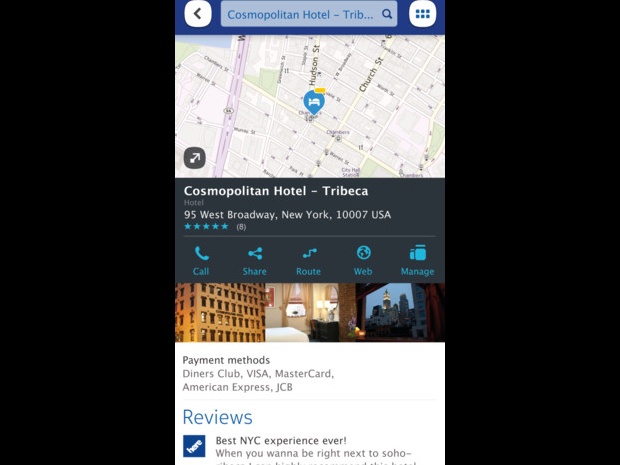Image resolution: width=620 pixels, height=465 pixels.
Task: Click the 'American Express, JCB' text
Action: click(238, 387)
